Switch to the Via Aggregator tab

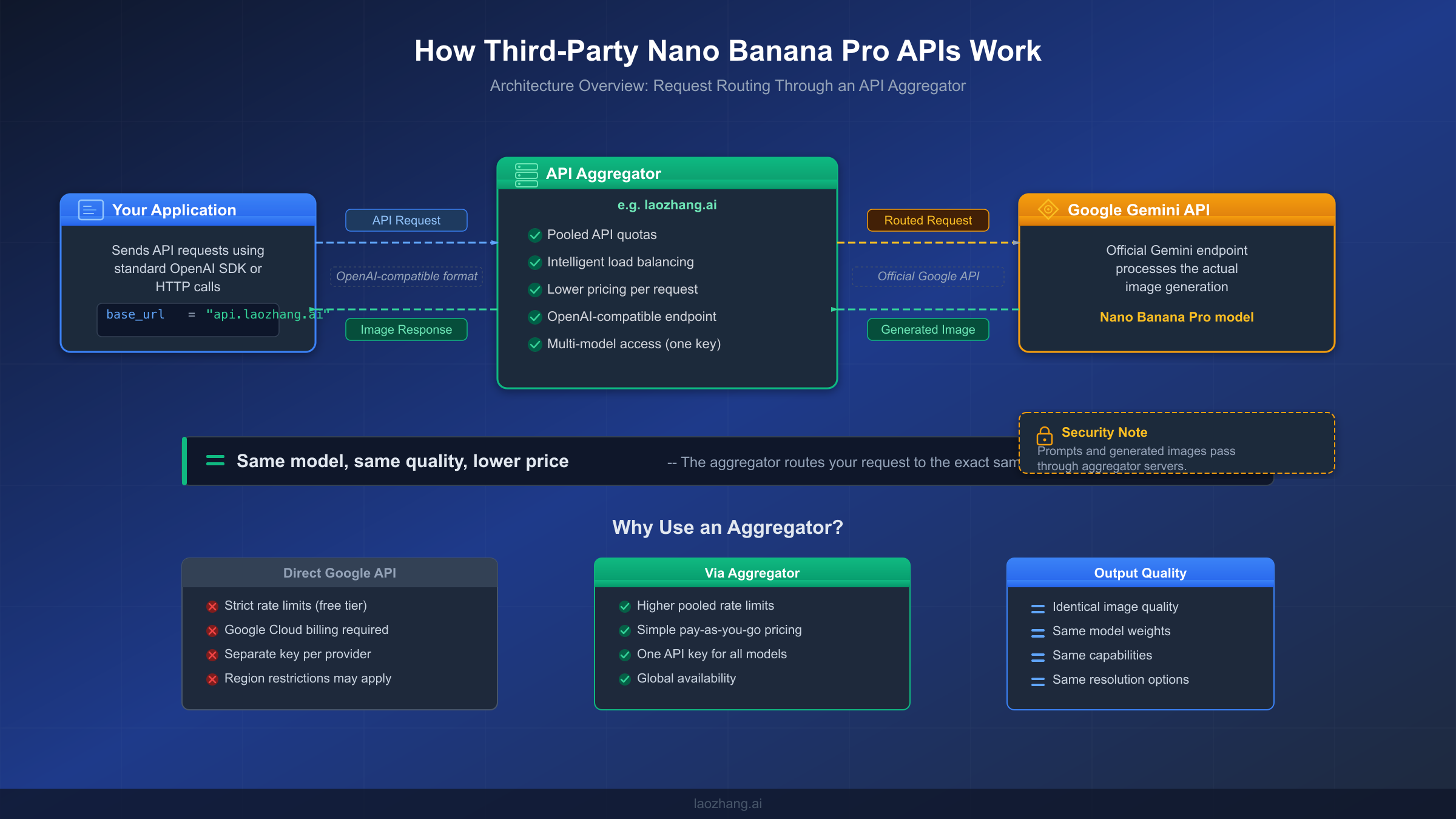(752, 572)
